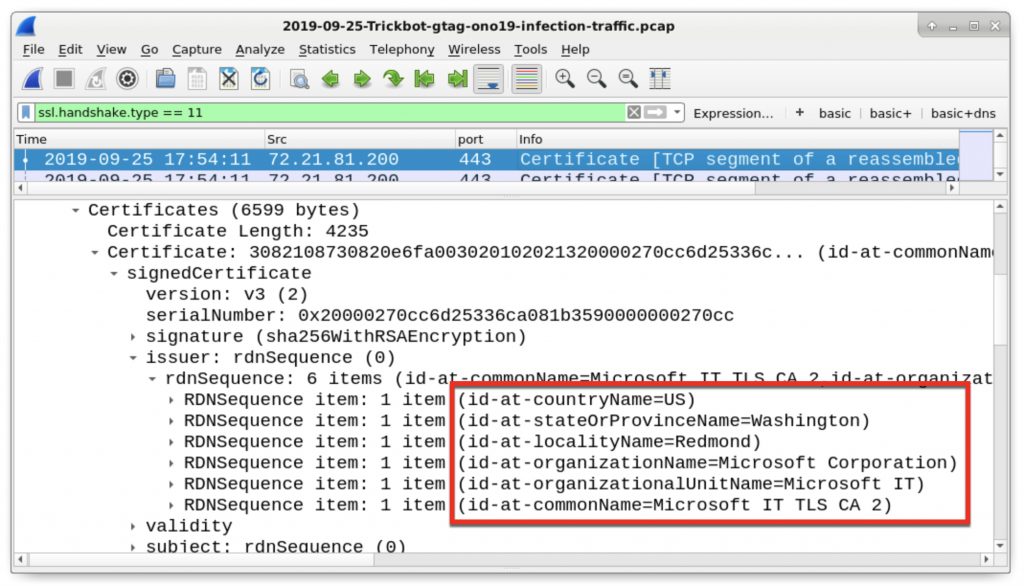This screenshot has width=1024, height=586.
Task: Click the zoom in magnifier icon
Action: pos(565,79)
